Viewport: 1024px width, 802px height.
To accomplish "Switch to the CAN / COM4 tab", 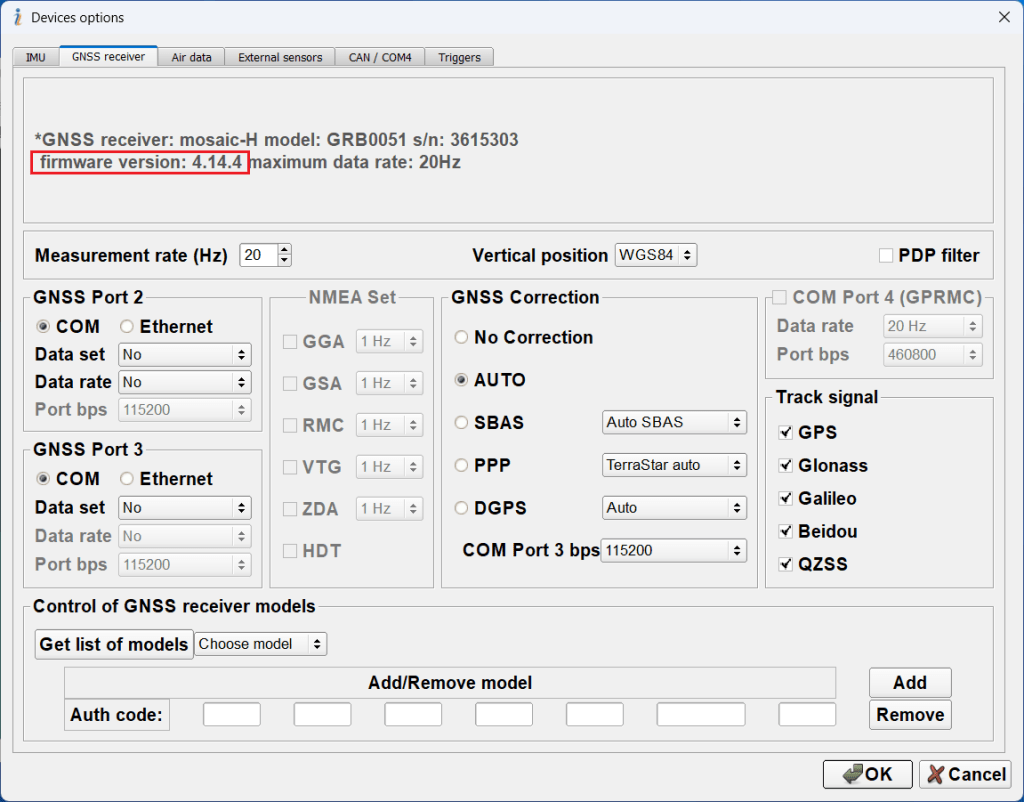I will pyautogui.click(x=379, y=57).
